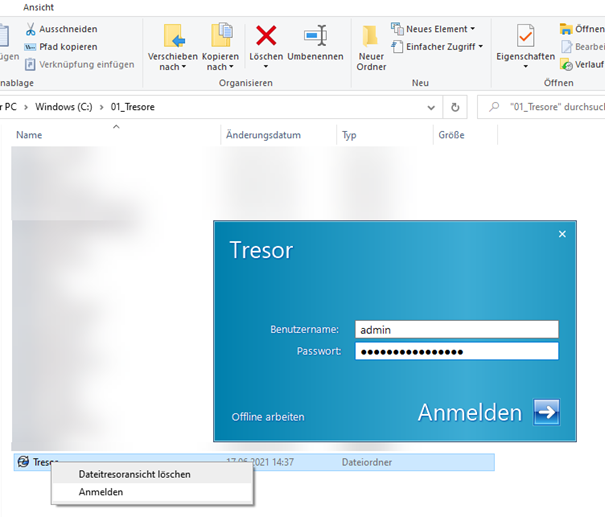Expand the Neues Element dropdown
Screen dimensions: 605x517
point(473,29)
